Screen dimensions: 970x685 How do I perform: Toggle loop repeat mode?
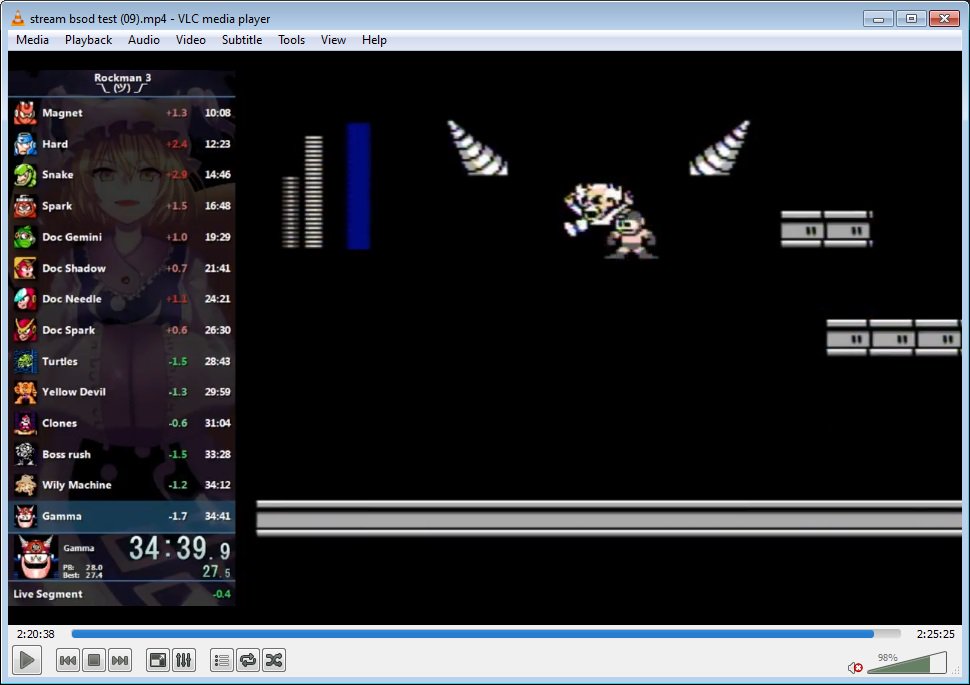click(x=247, y=660)
